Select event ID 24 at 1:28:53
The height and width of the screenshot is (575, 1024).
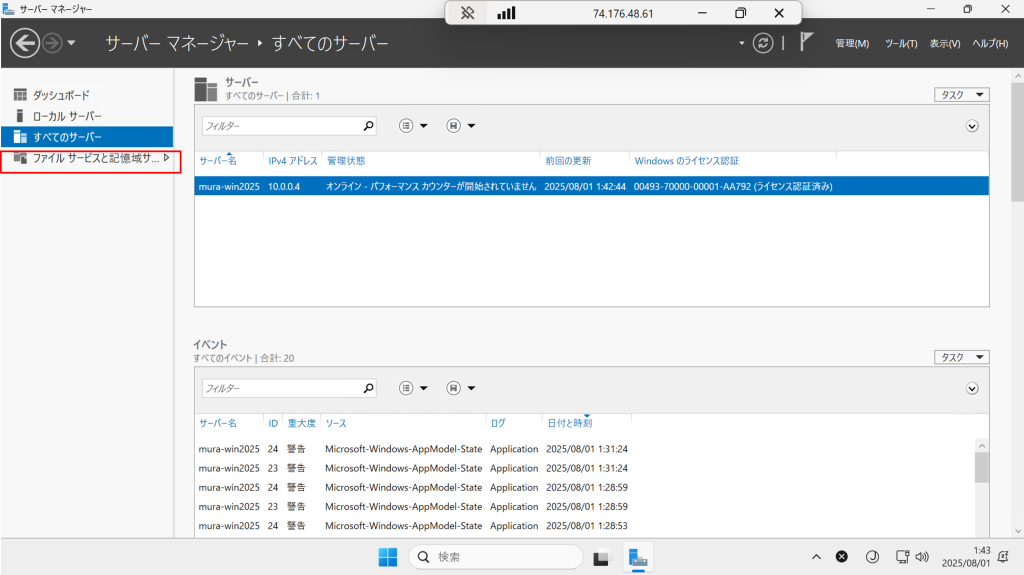pos(584,526)
